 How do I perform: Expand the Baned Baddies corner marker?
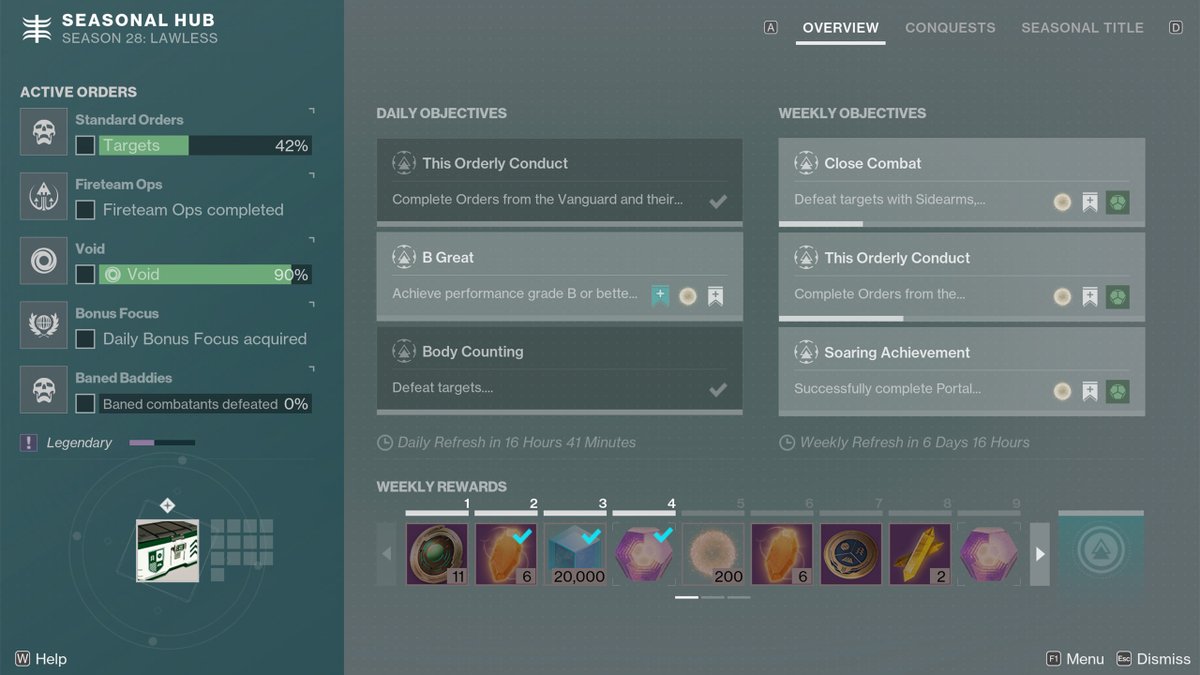[311, 369]
